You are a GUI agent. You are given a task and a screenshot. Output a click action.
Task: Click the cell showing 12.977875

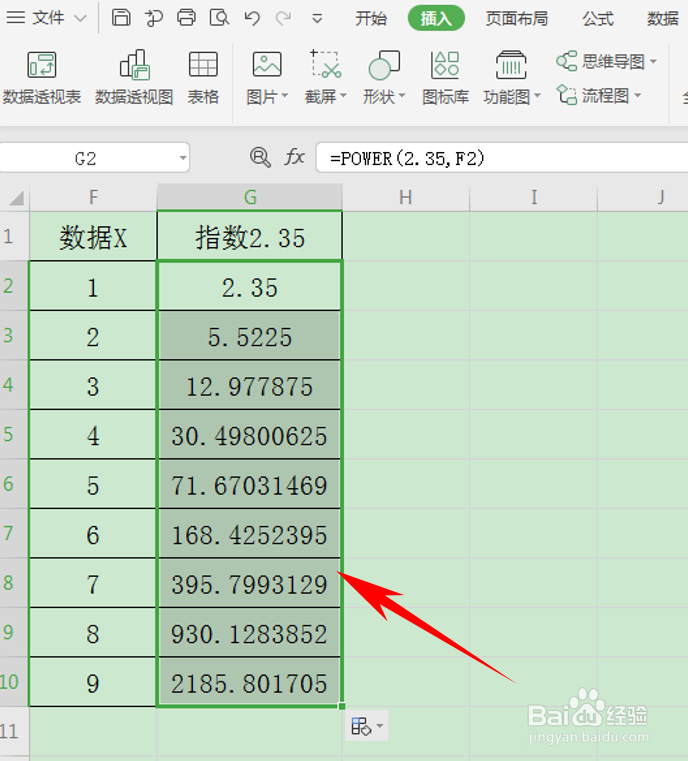click(250, 385)
